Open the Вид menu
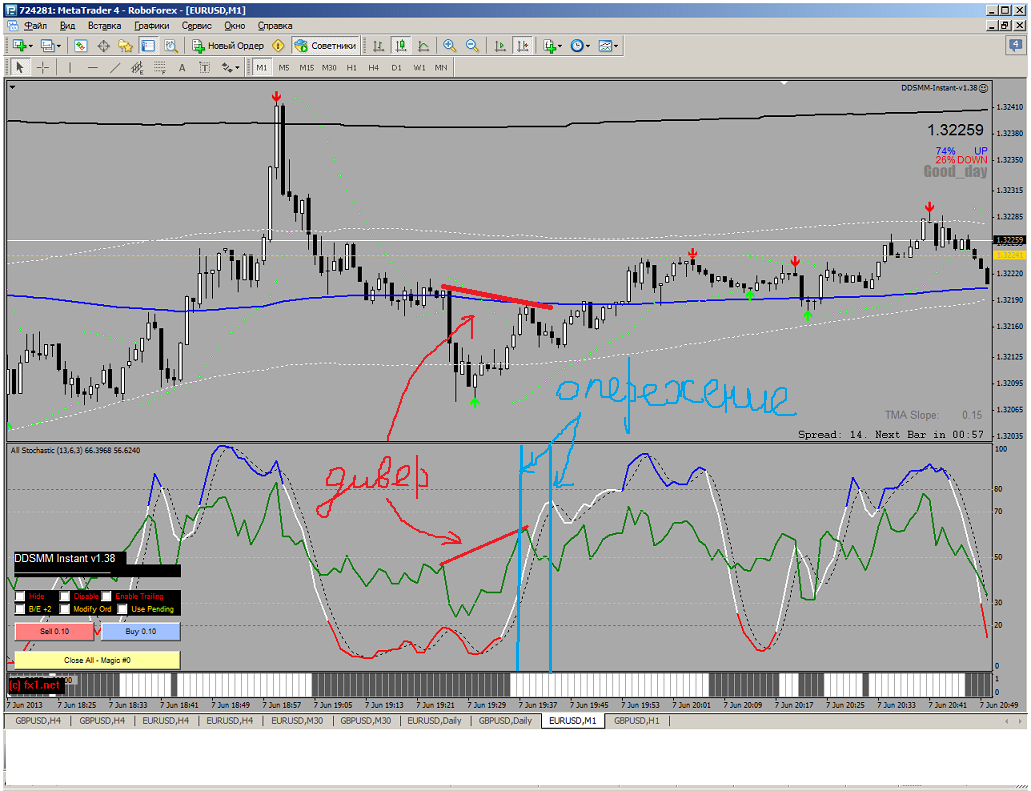The width and height of the screenshot is (1031, 791). (x=67, y=26)
